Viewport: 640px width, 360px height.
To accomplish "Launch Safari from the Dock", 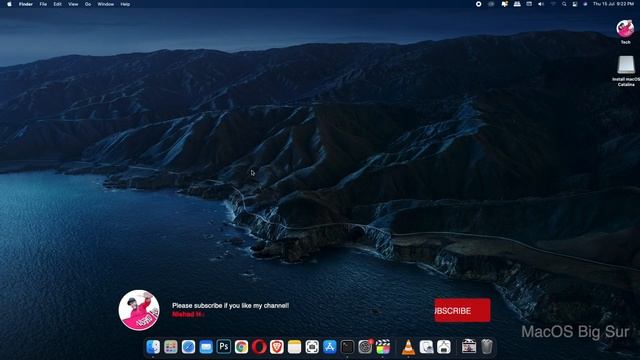I will pos(188,347).
